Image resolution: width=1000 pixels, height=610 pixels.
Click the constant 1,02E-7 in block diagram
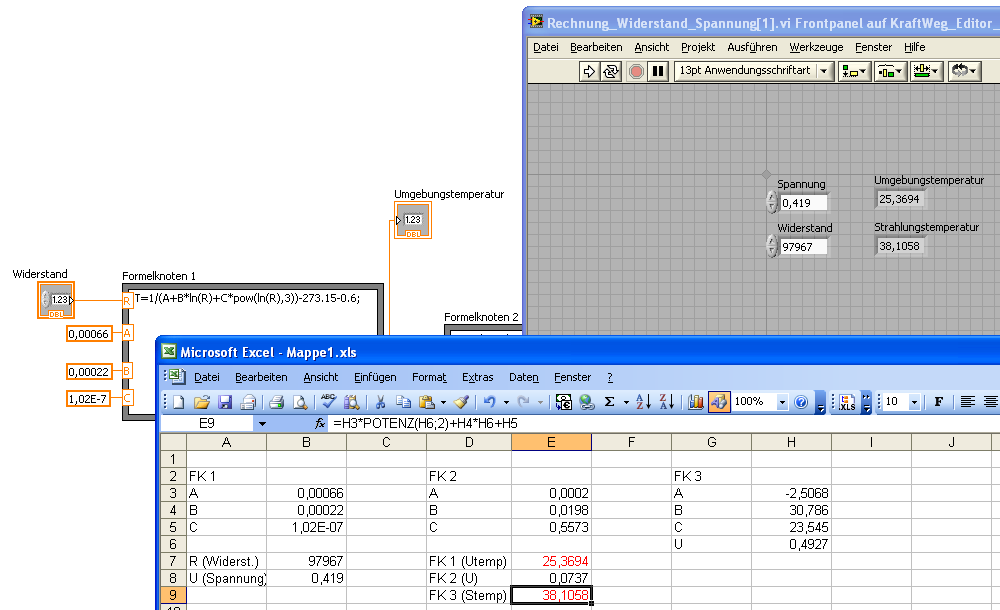pyautogui.click(x=88, y=399)
